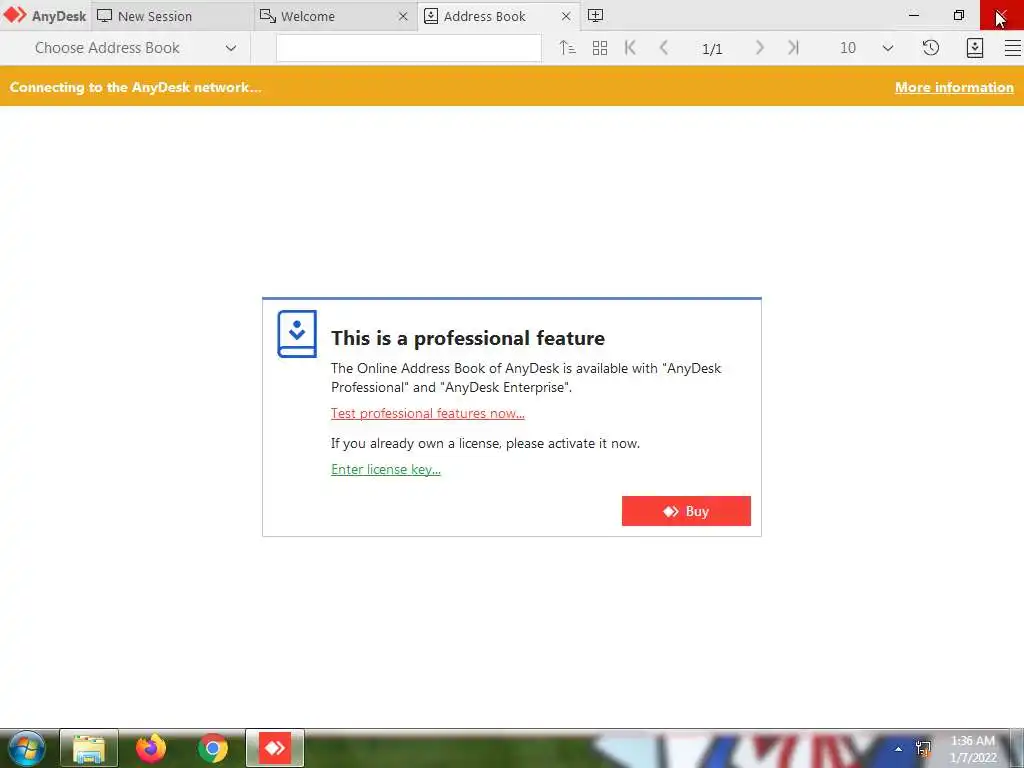The width and height of the screenshot is (1024, 768).
Task: Open the Windows Start menu
Action: pos(26,748)
